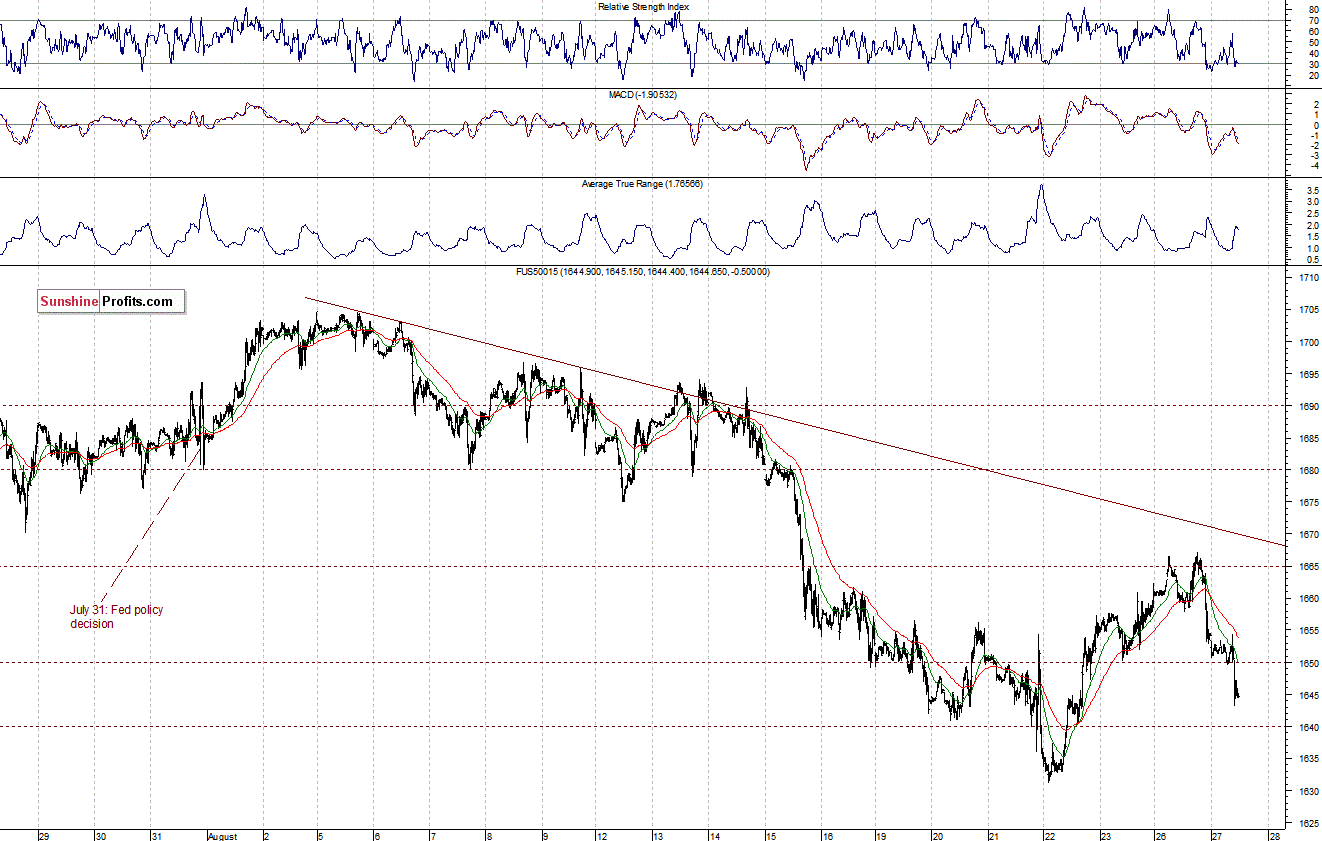This screenshot has width=1322, height=841.
Task: Click date axis label 29
Action: [x=43, y=835]
